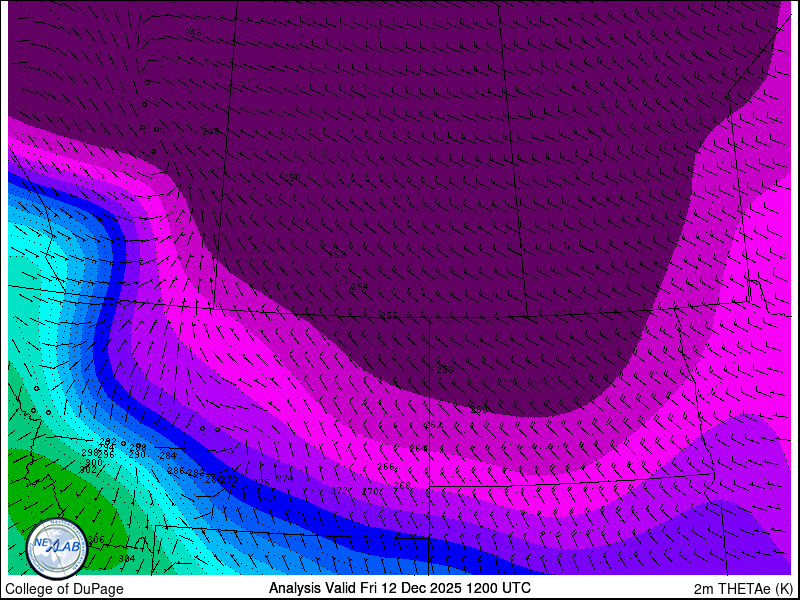The image size is (800, 600).
Task: Click the 276 contour label
Action: coord(261,483)
